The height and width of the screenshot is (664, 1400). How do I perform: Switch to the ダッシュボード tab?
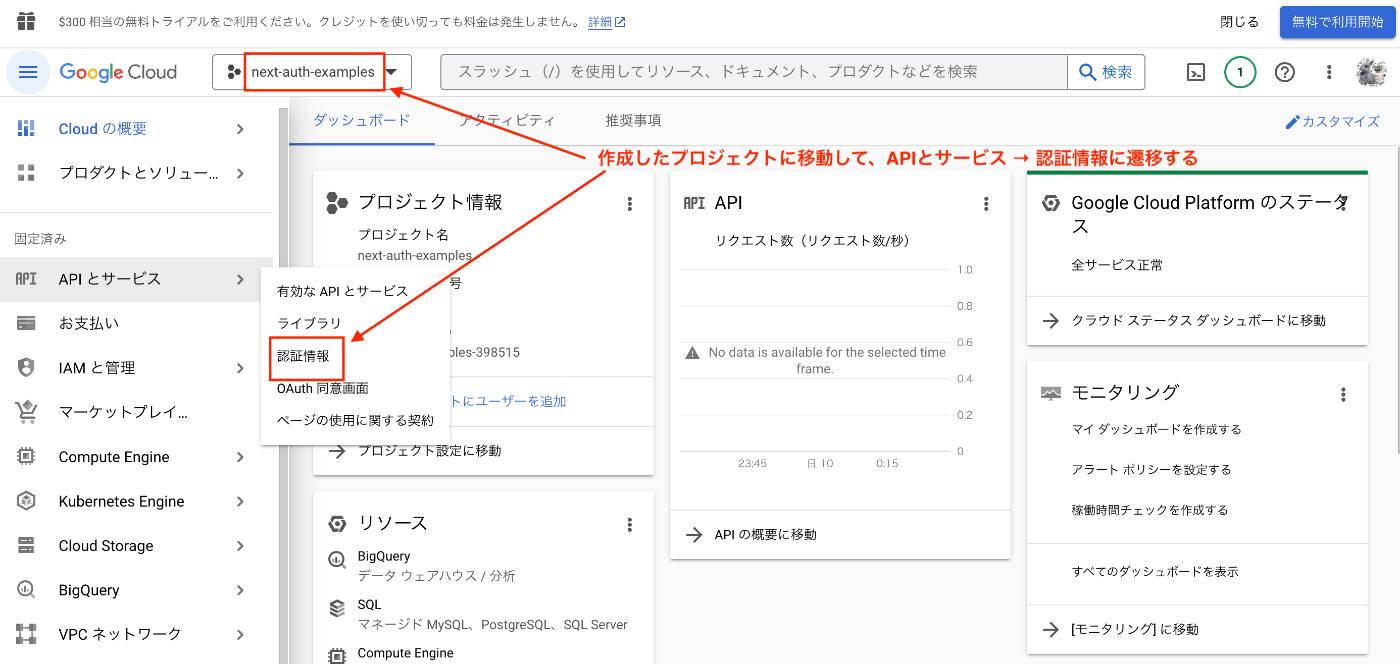tap(362, 121)
